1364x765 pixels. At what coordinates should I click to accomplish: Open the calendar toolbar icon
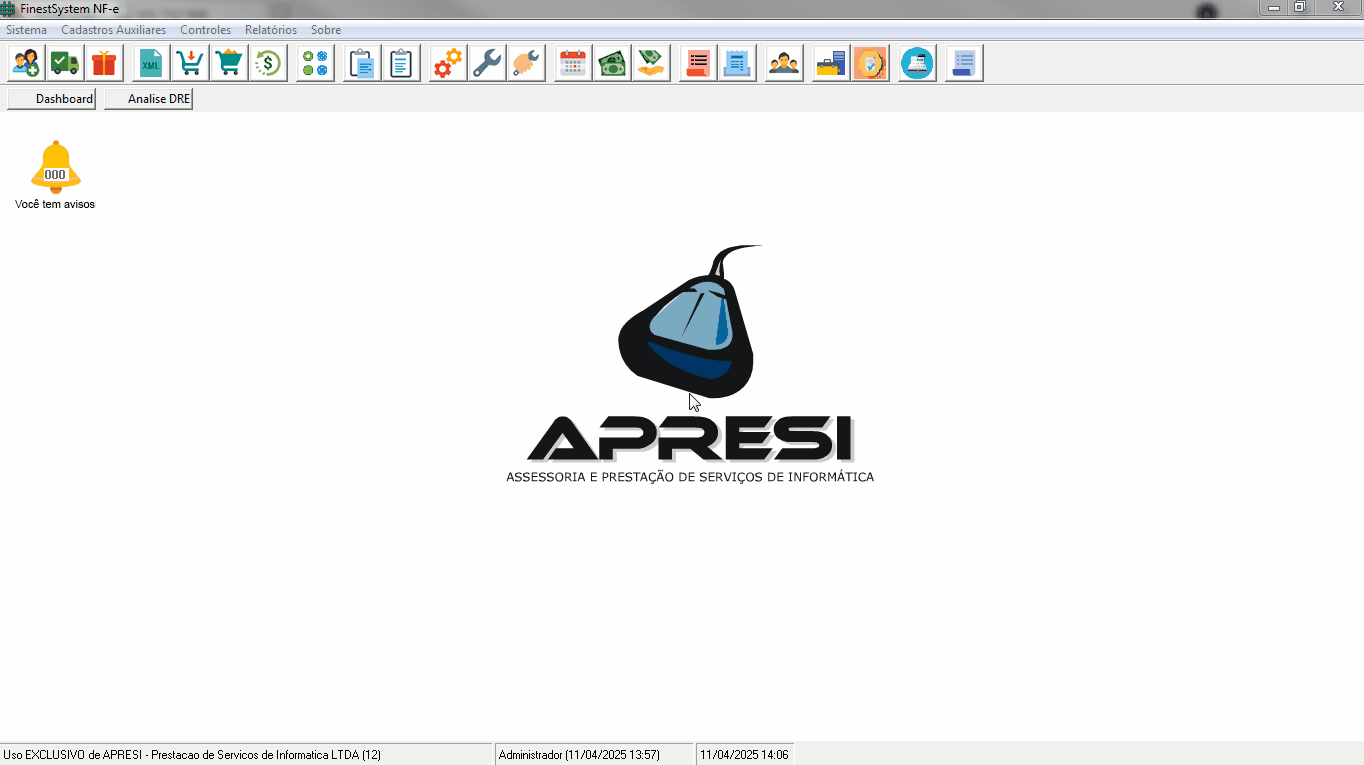pos(572,64)
